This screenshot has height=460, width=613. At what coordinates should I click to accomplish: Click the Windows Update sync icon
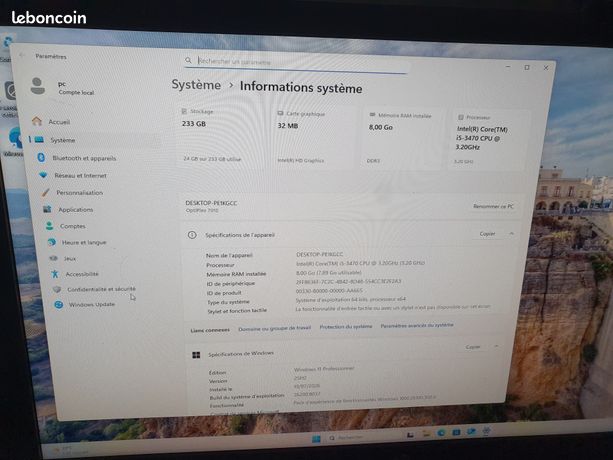pyautogui.click(x=59, y=304)
